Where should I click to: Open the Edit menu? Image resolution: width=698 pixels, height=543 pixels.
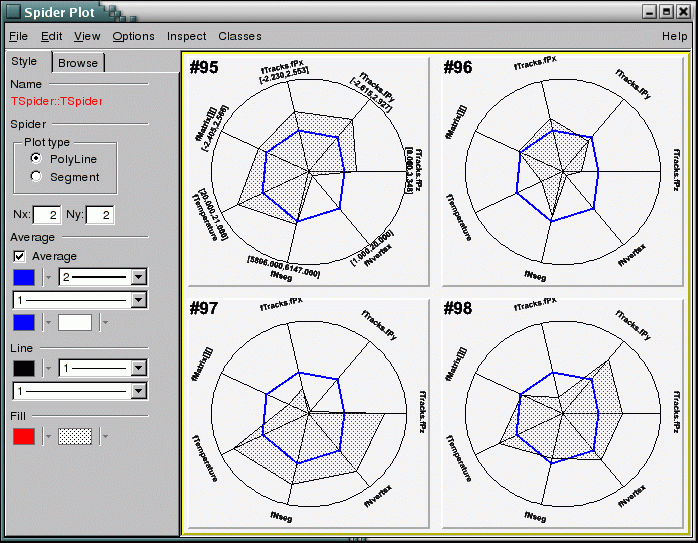(x=51, y=36)
